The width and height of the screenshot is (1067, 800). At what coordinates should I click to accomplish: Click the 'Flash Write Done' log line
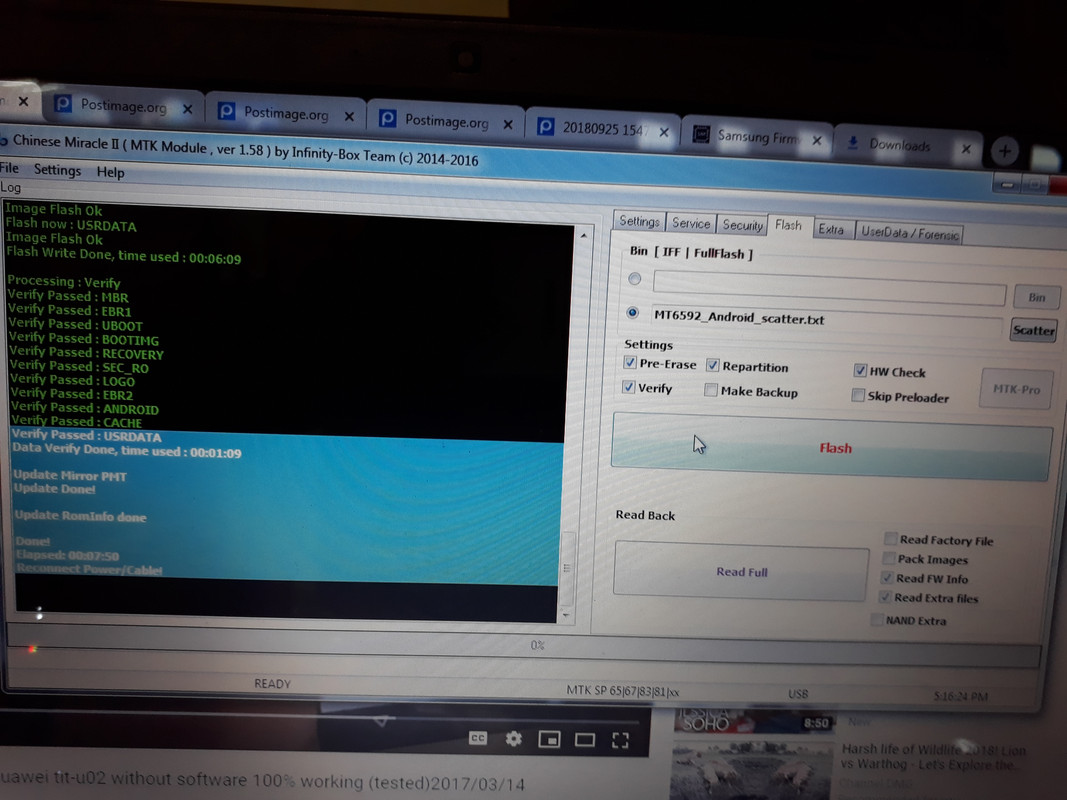pyautogui.click(x=123, y=255)
